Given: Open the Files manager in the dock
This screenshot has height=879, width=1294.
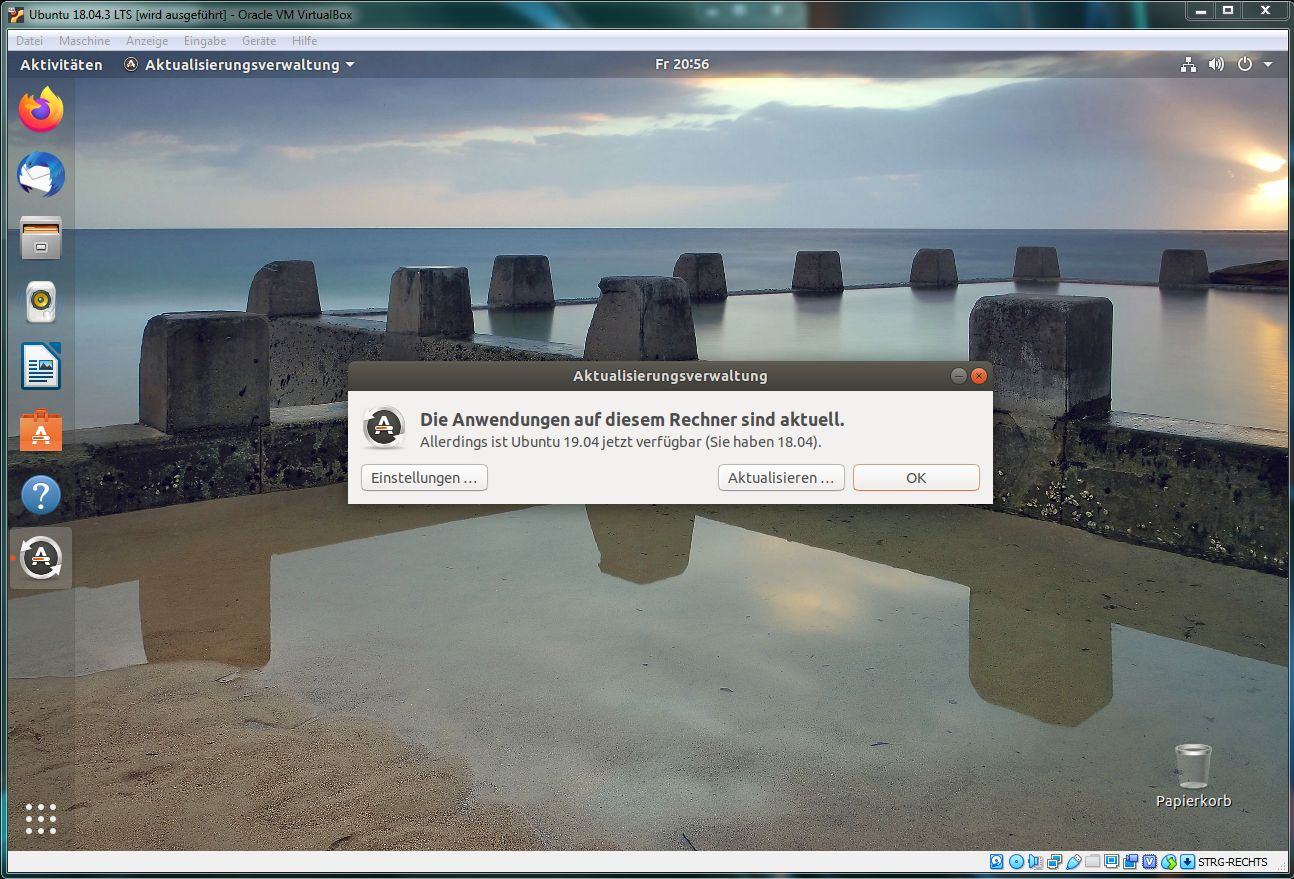Looking at the screenshot, I should 41,239.
